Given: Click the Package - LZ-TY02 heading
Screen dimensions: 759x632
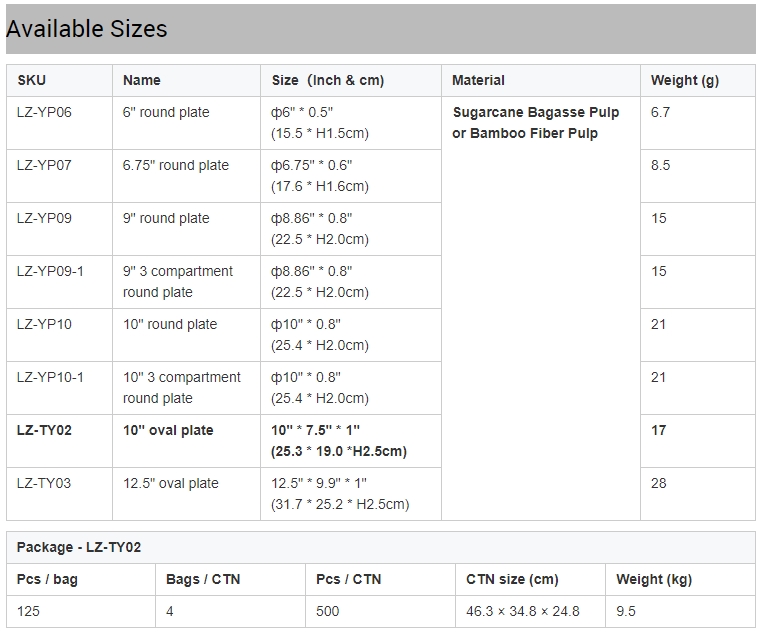Looking at the screenshot, I should tap(79, 547).
